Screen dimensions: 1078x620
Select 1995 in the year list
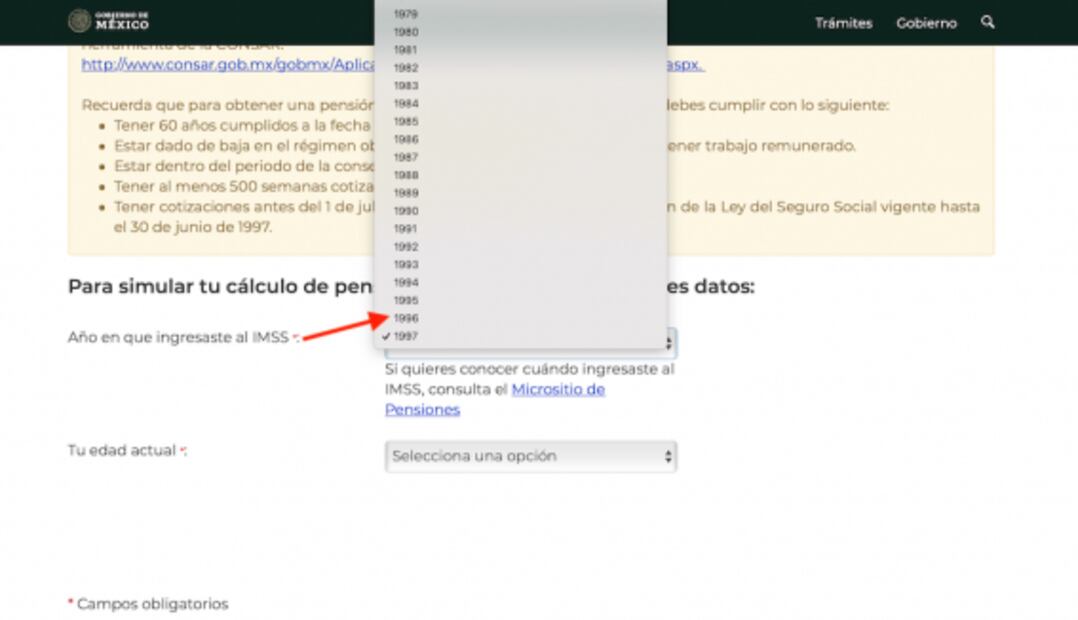point(406,300)
